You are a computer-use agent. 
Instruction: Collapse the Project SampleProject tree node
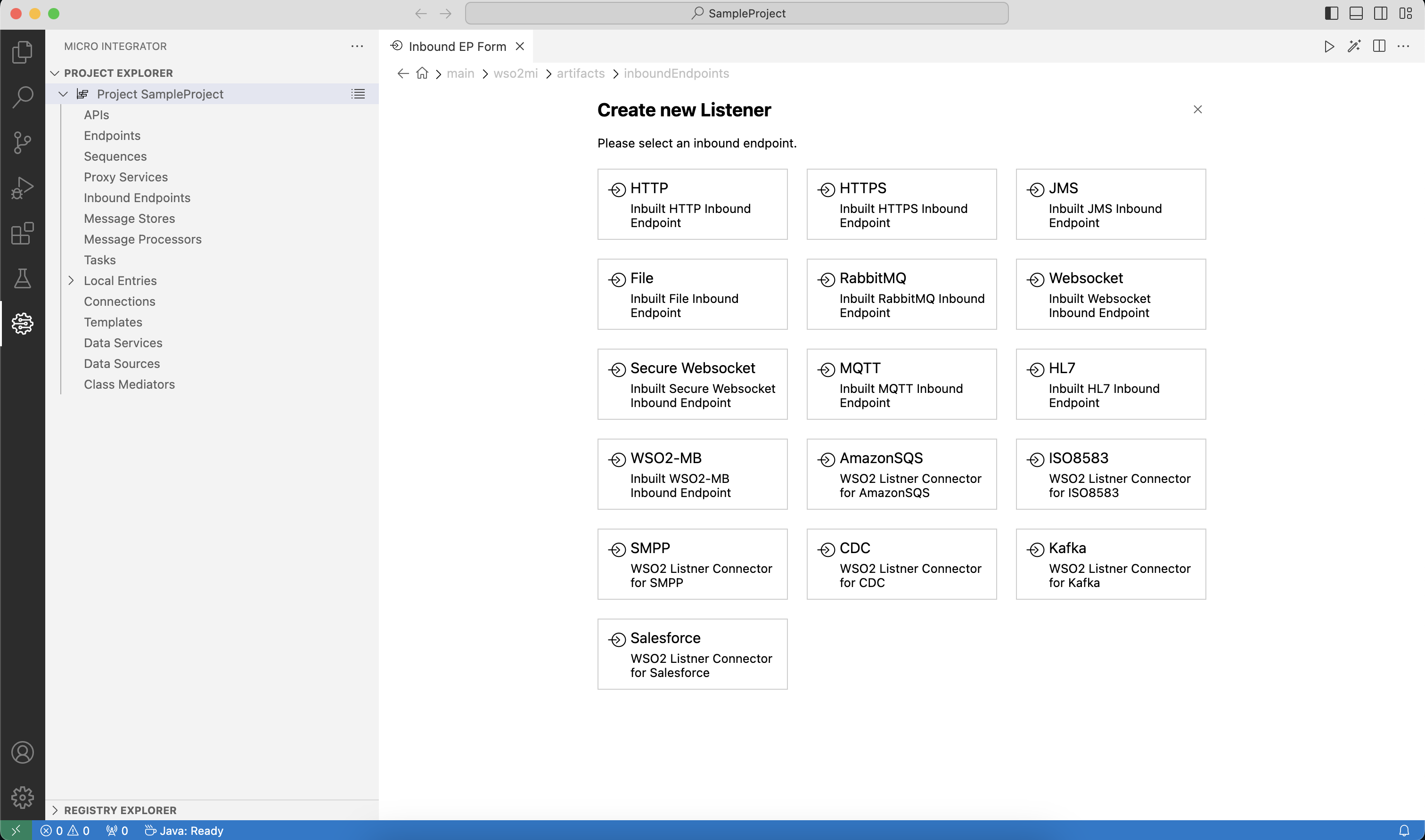coord(64,94)
